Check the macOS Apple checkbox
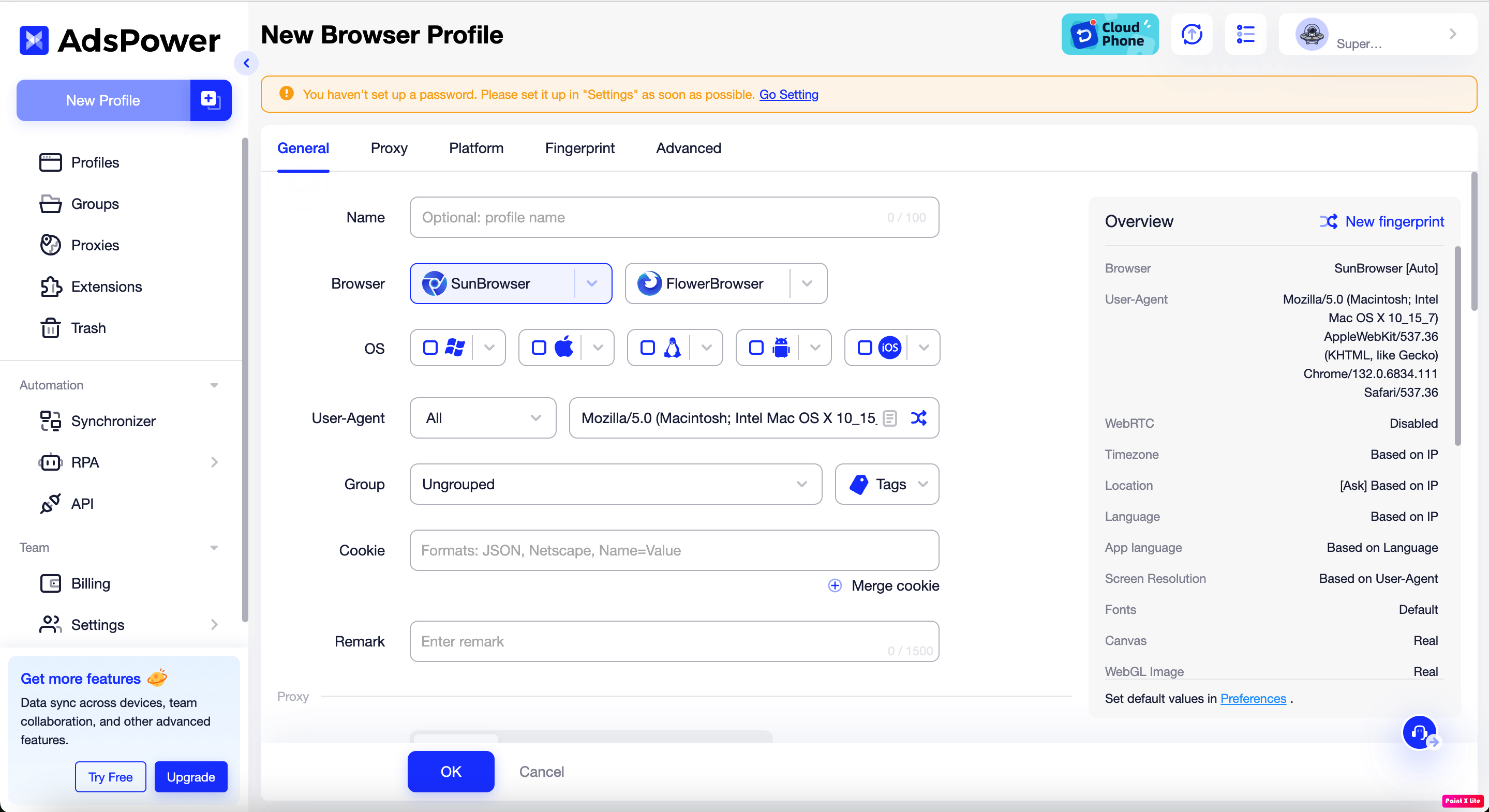The width and height of the screenshot is (1489, 812). [x=539, y=348]
